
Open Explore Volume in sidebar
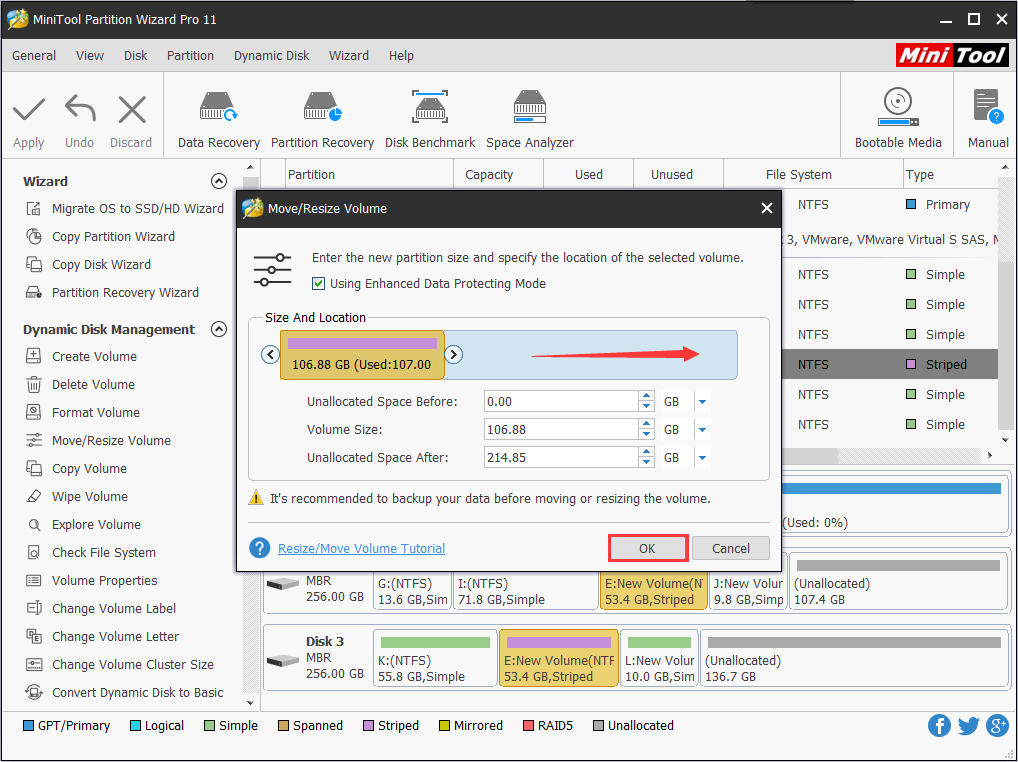83,524
